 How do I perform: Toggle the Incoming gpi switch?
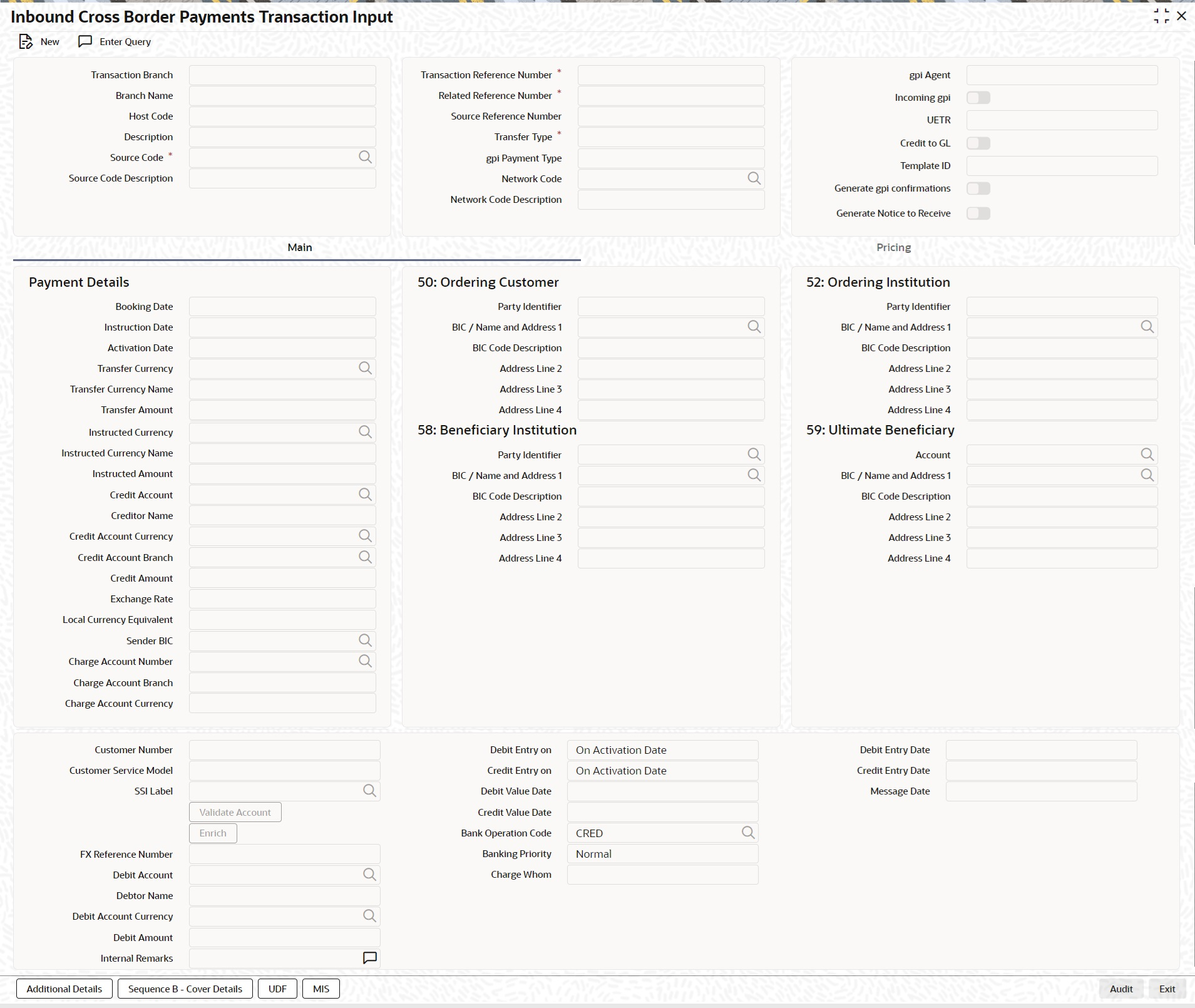pyautogui.click(x=978, y=98)
